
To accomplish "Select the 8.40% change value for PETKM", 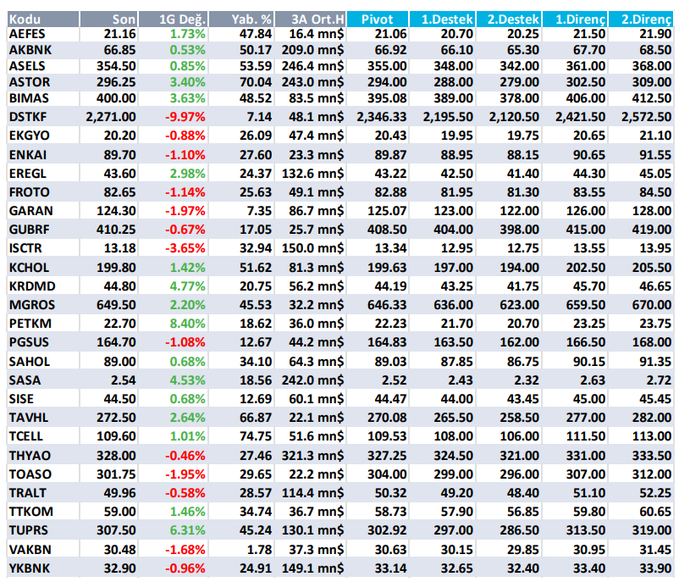I will [188, 323].
